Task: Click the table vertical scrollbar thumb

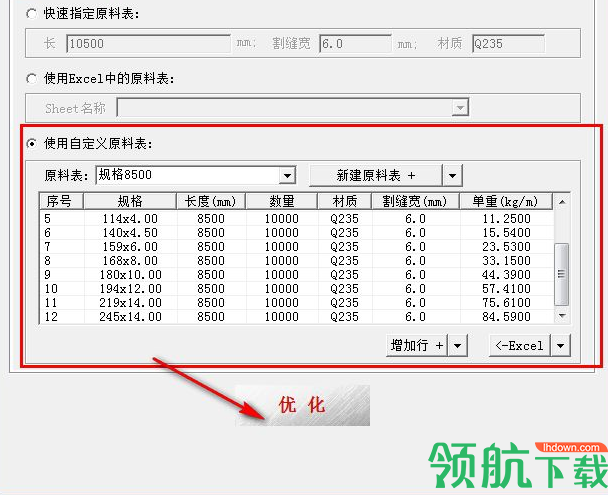Action: click(561, 274)
